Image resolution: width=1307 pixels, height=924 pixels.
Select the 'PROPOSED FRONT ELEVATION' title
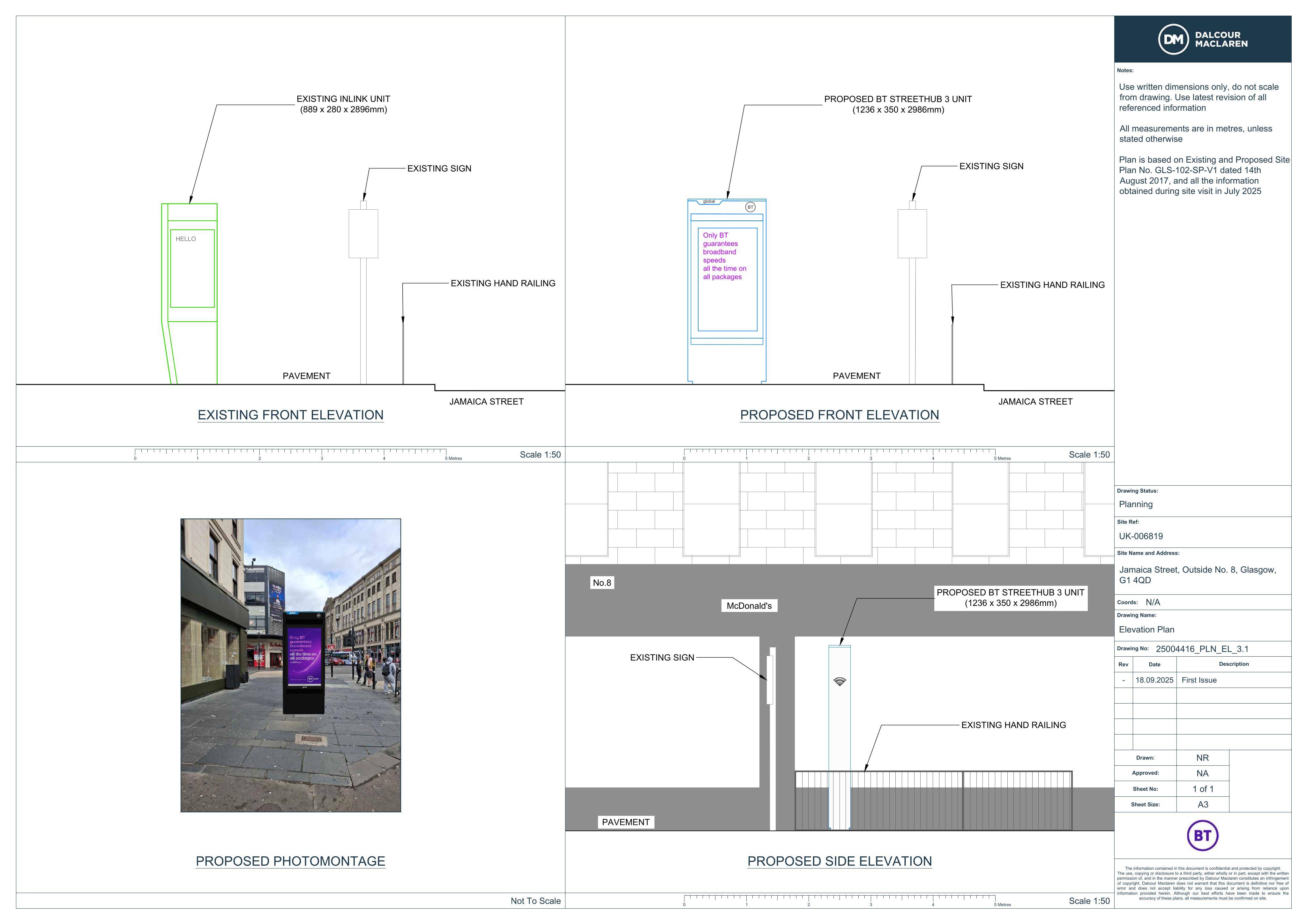(840, 415)
